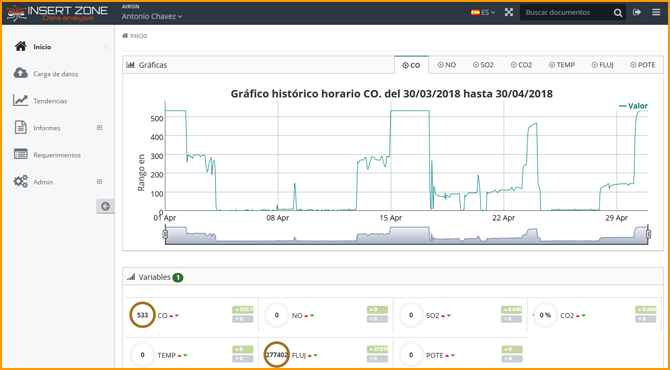670x370 pixels.
Task: Toggle the Valor series in chart legend
Action: (x=634, y=106)
